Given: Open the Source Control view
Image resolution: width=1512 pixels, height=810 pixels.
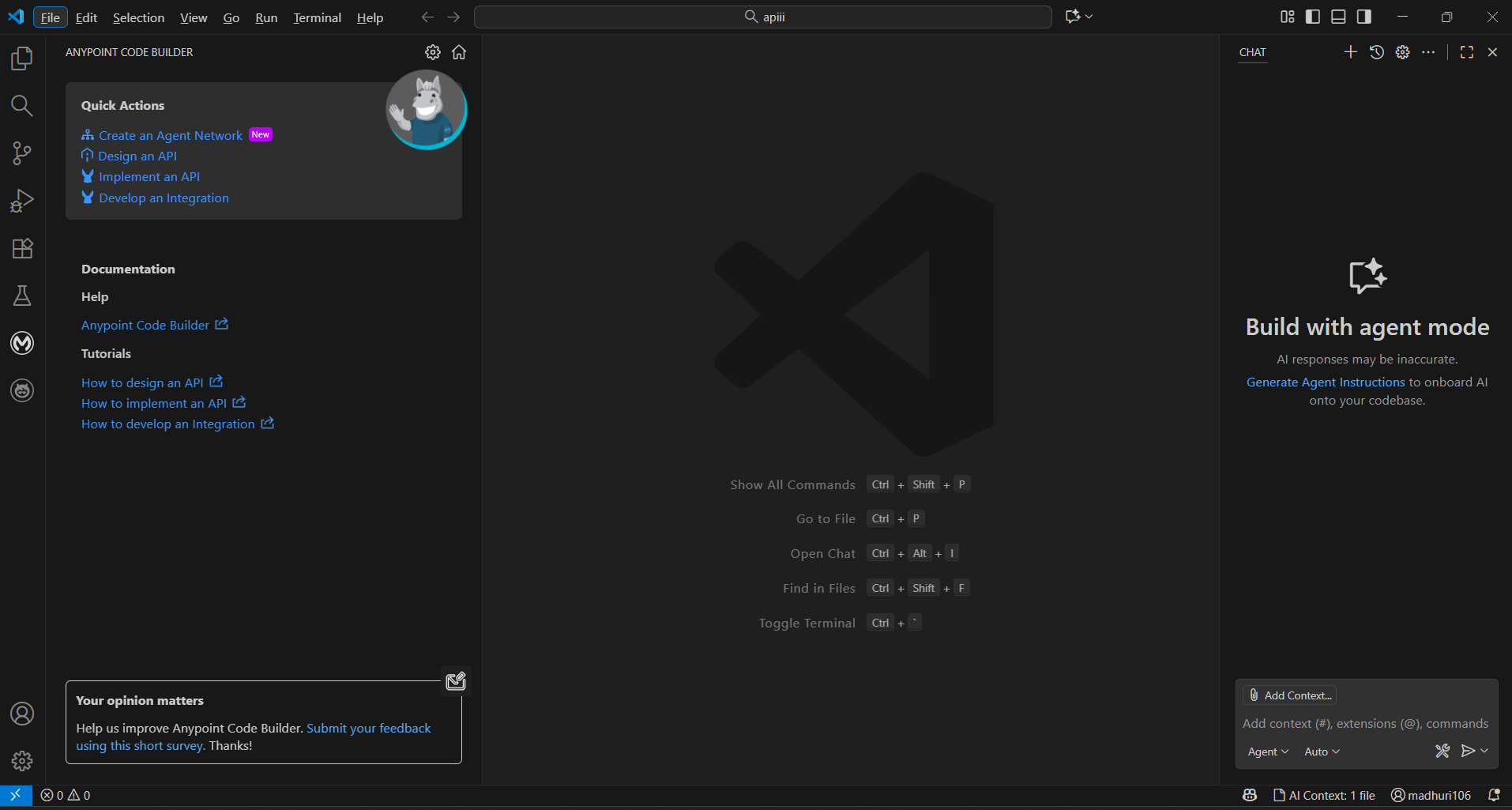Looking at the screenshot, I should pyautogui.click(x=22, y=153).
